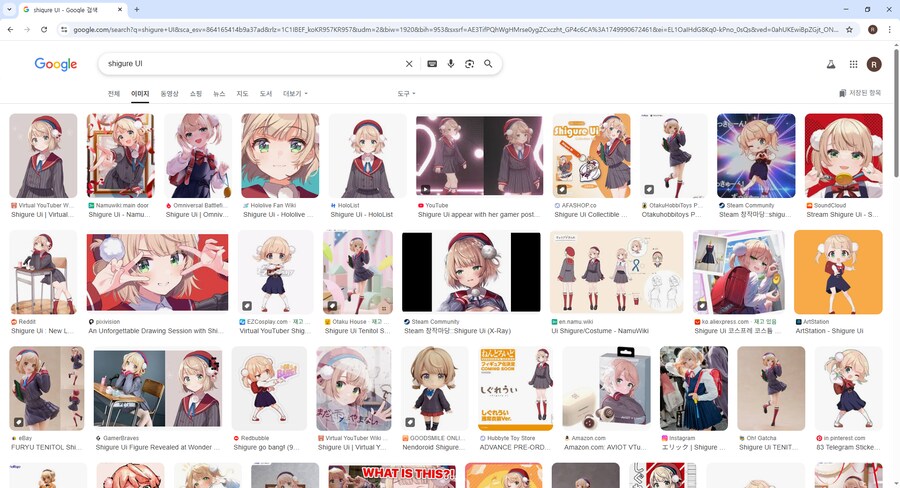Click the 'shigure UI' search input box
The height and width of the screenshot is (488, 900).
pos(253,64)
